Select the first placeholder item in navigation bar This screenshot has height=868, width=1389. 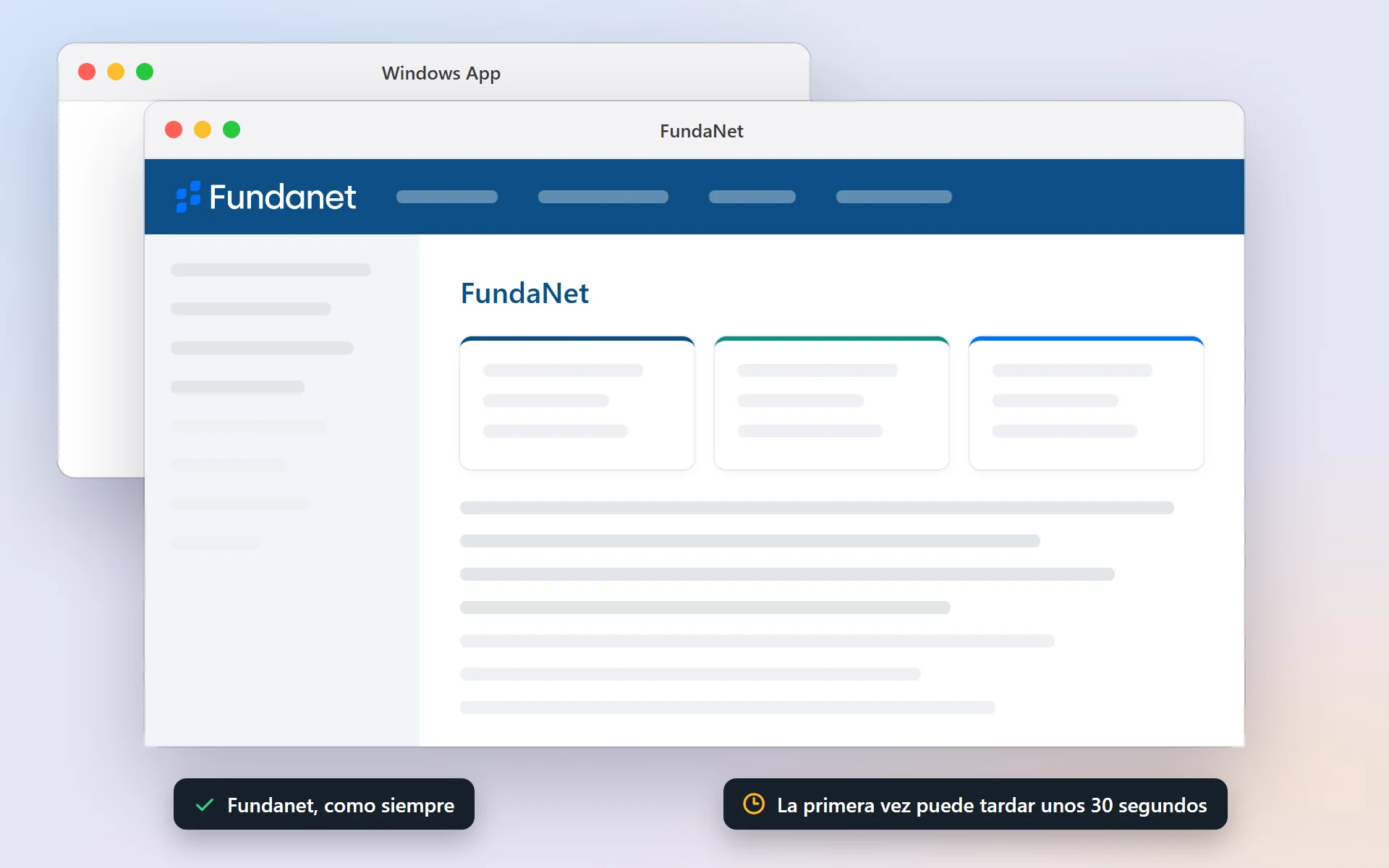click(x=447, y=197)
